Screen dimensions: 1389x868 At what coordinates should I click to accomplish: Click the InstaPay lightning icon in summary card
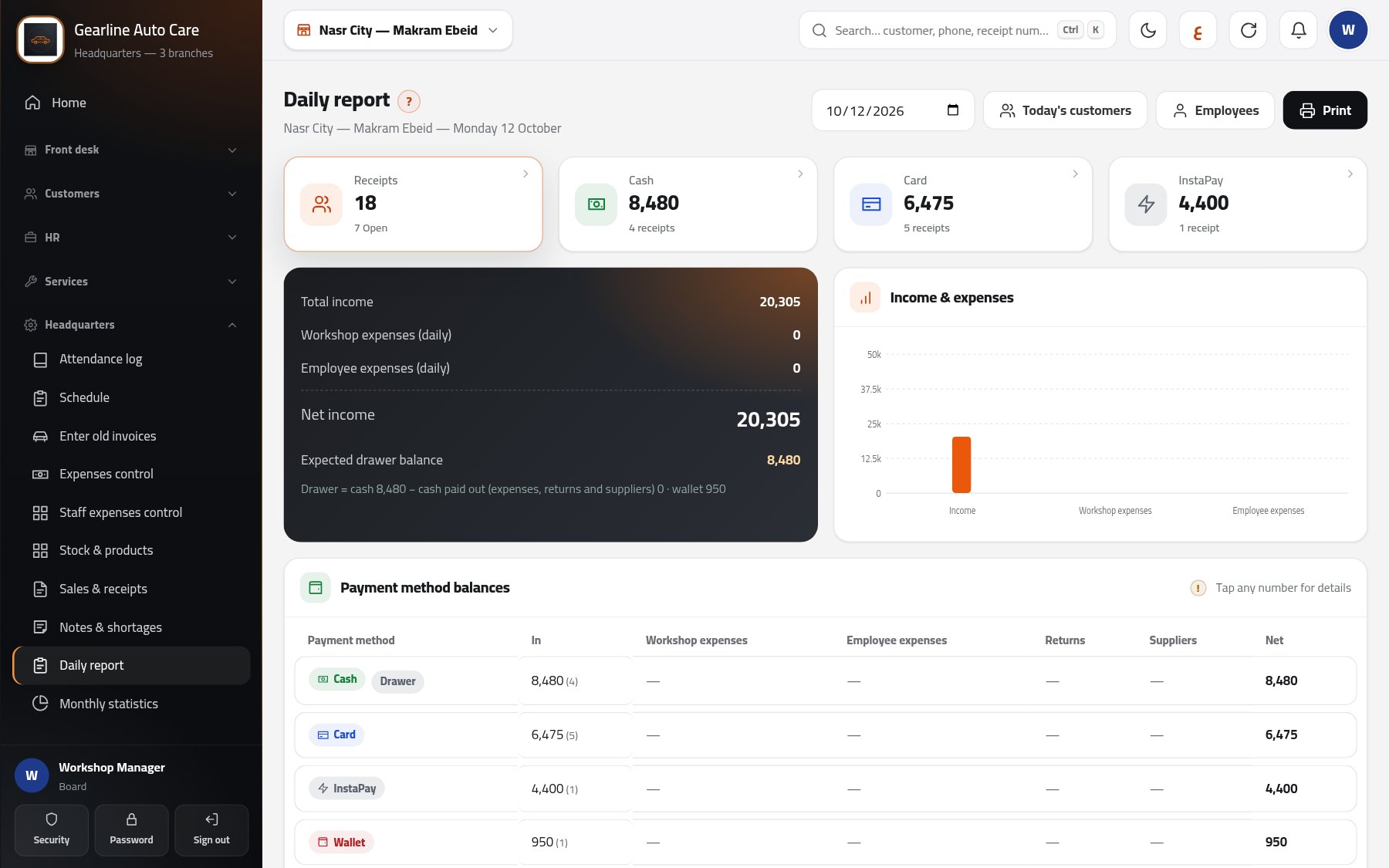click(1145, 204)
